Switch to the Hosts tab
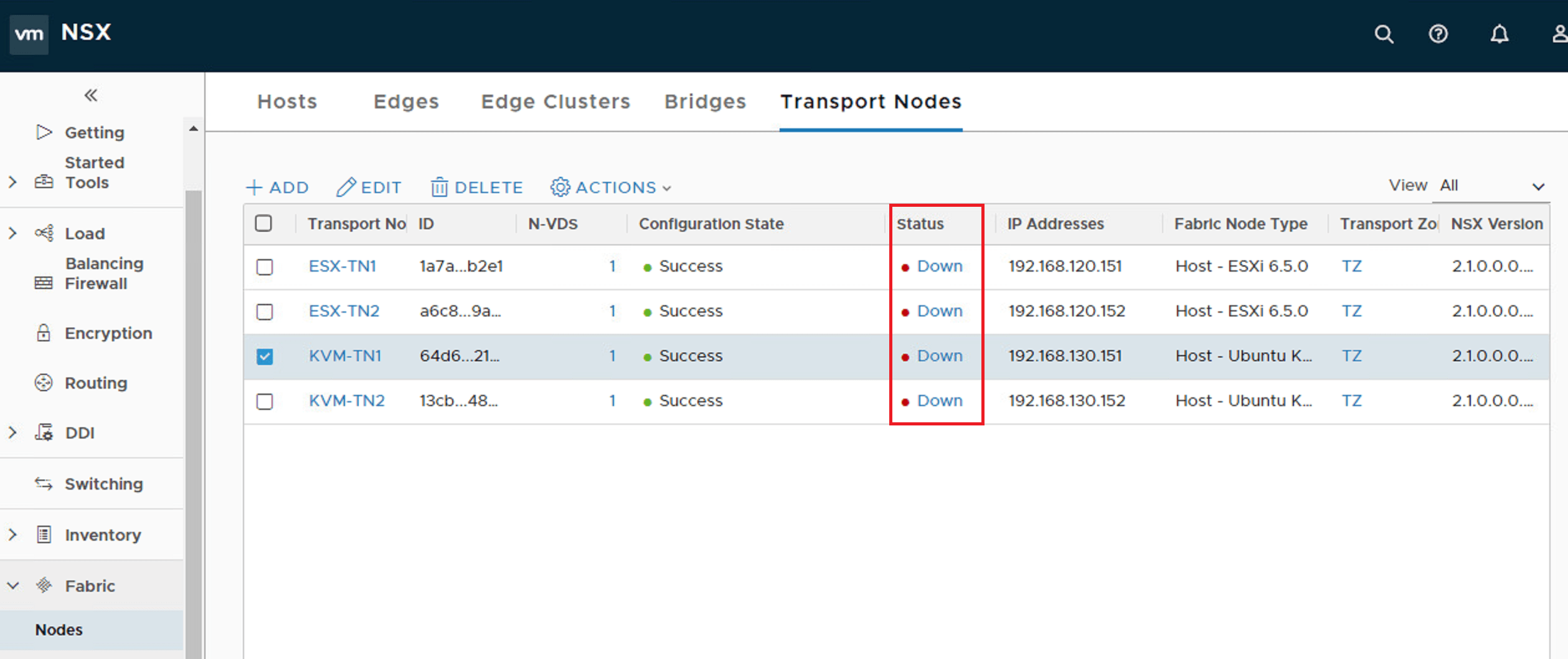1568x659 pixels. (287, 102)
